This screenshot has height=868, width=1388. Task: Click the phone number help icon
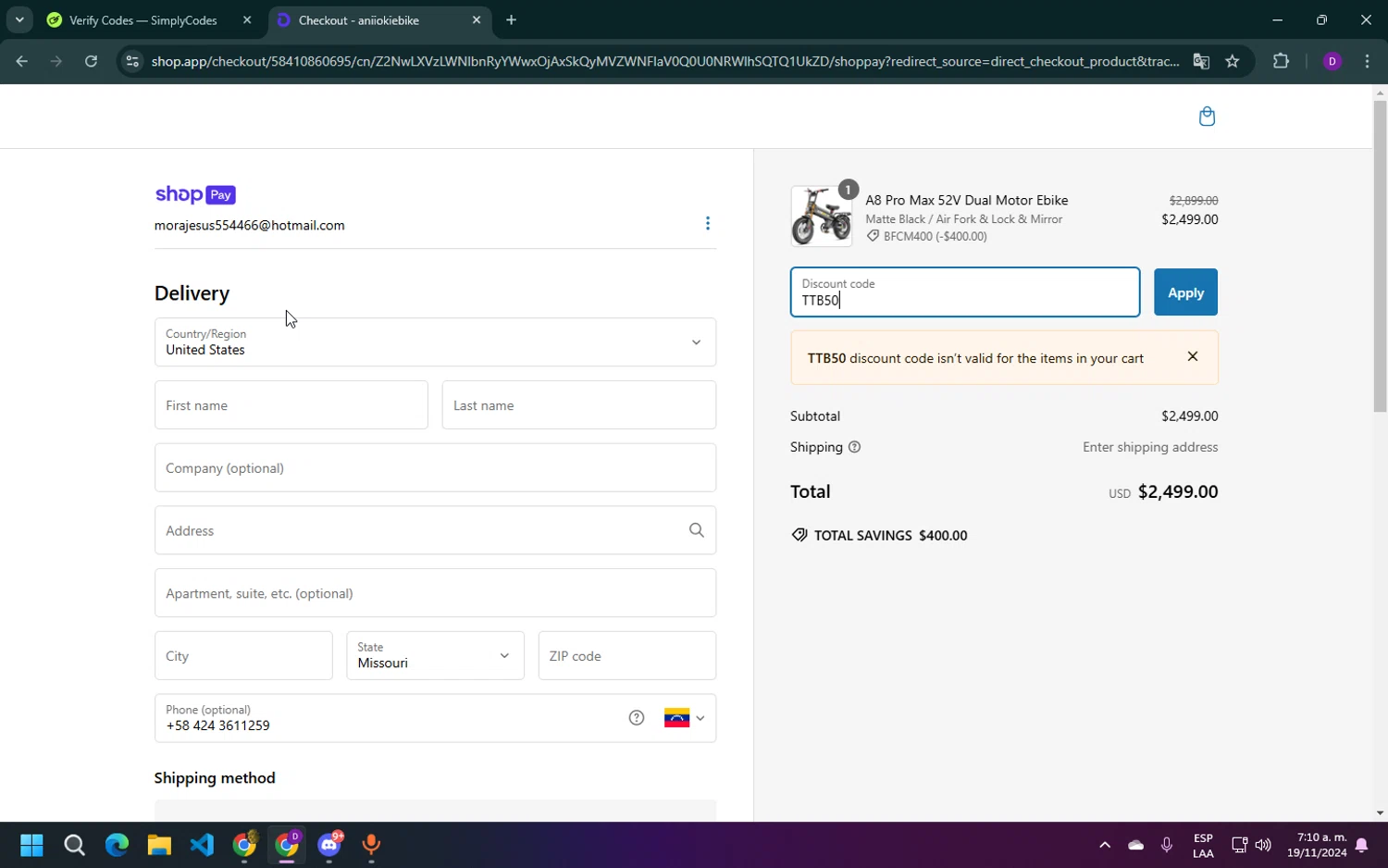click(637, 718)
